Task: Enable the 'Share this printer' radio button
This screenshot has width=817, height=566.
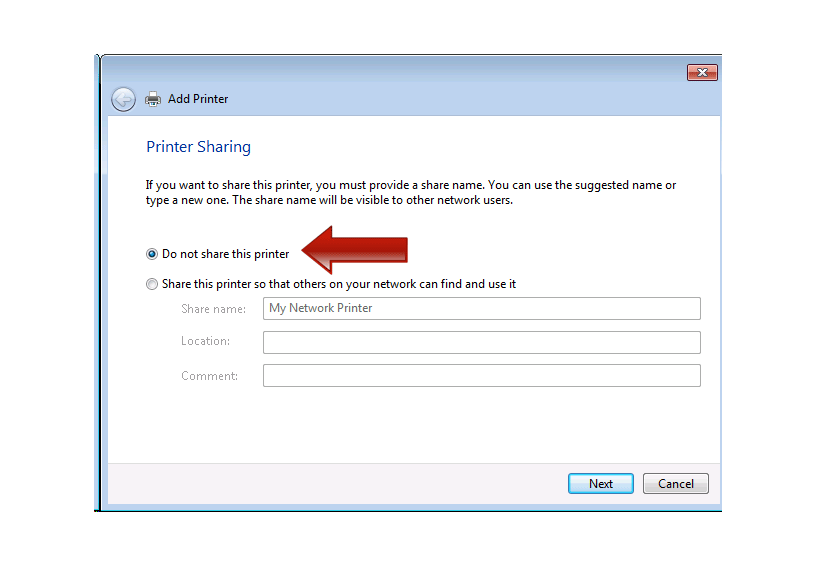Action: pos(152,284)
